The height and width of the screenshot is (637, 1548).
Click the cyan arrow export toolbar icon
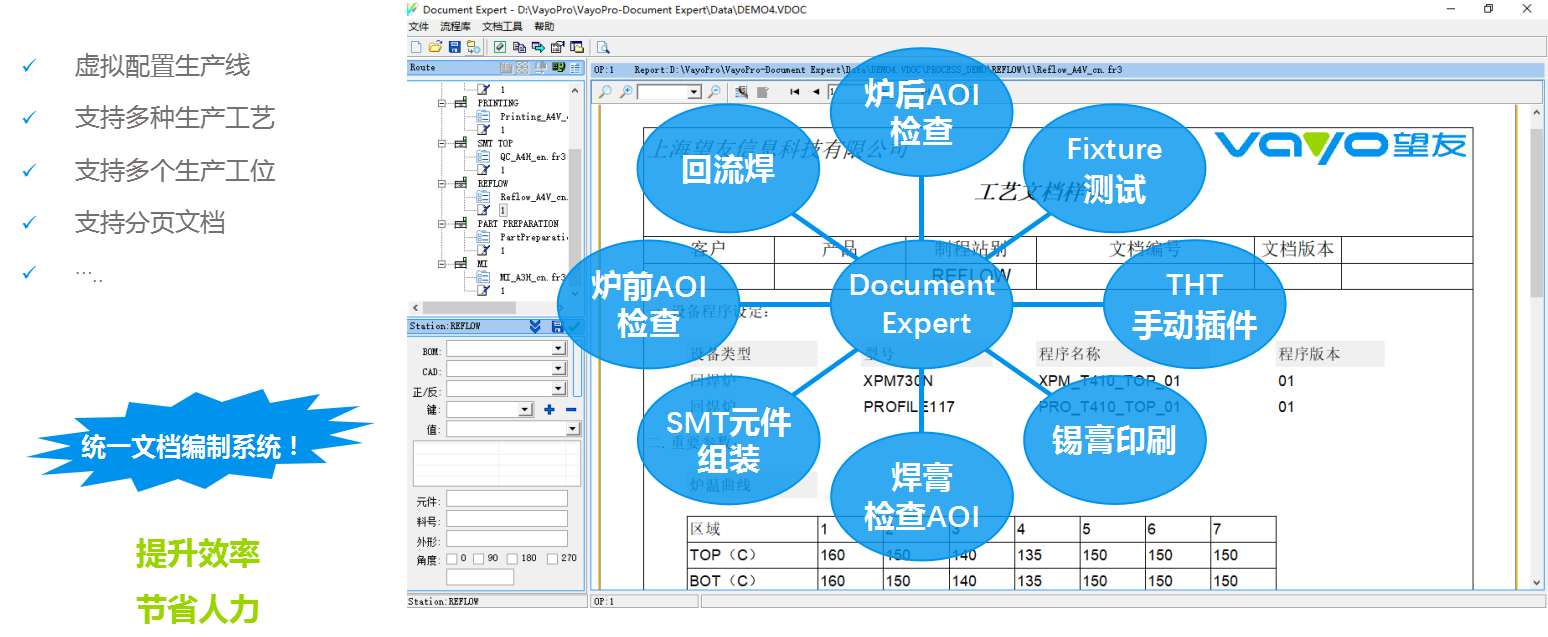pyautogui.click(x=538, y=47)
